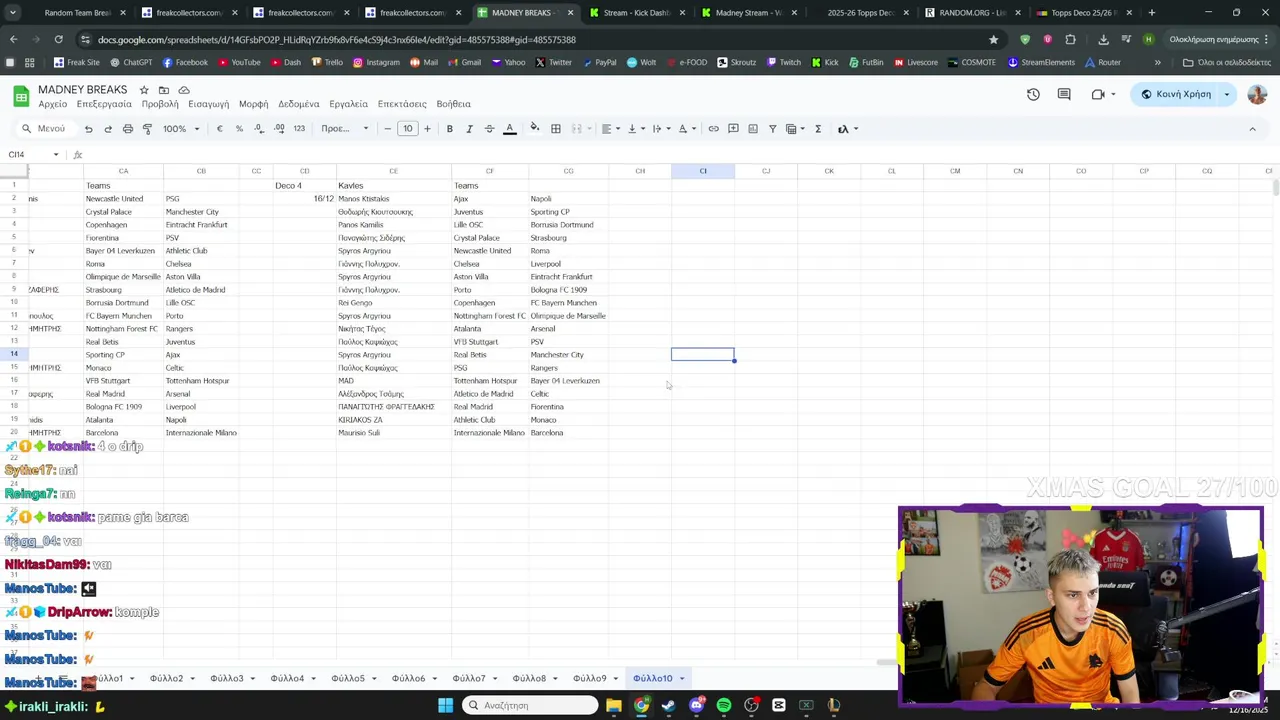The height and width of the screenshot is (720, 1280).
Task: Open the borders tool
Action: tap(556, 129)
